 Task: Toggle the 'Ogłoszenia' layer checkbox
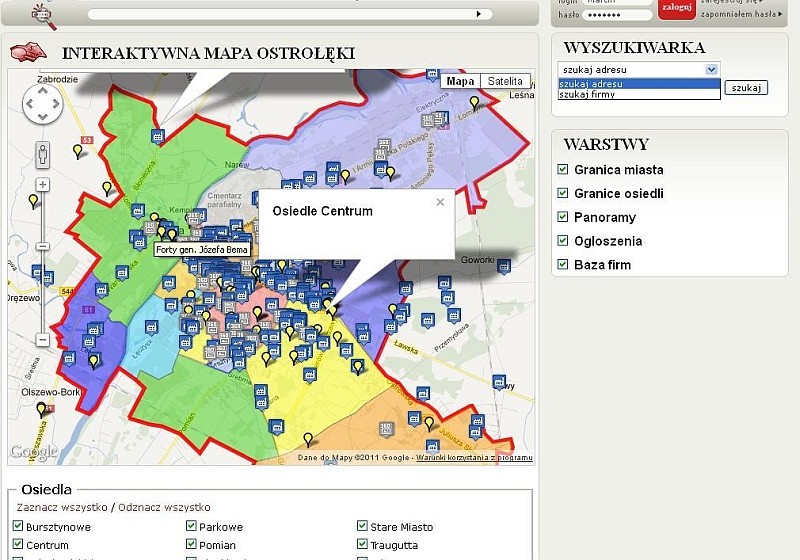(x=563, y=240)
